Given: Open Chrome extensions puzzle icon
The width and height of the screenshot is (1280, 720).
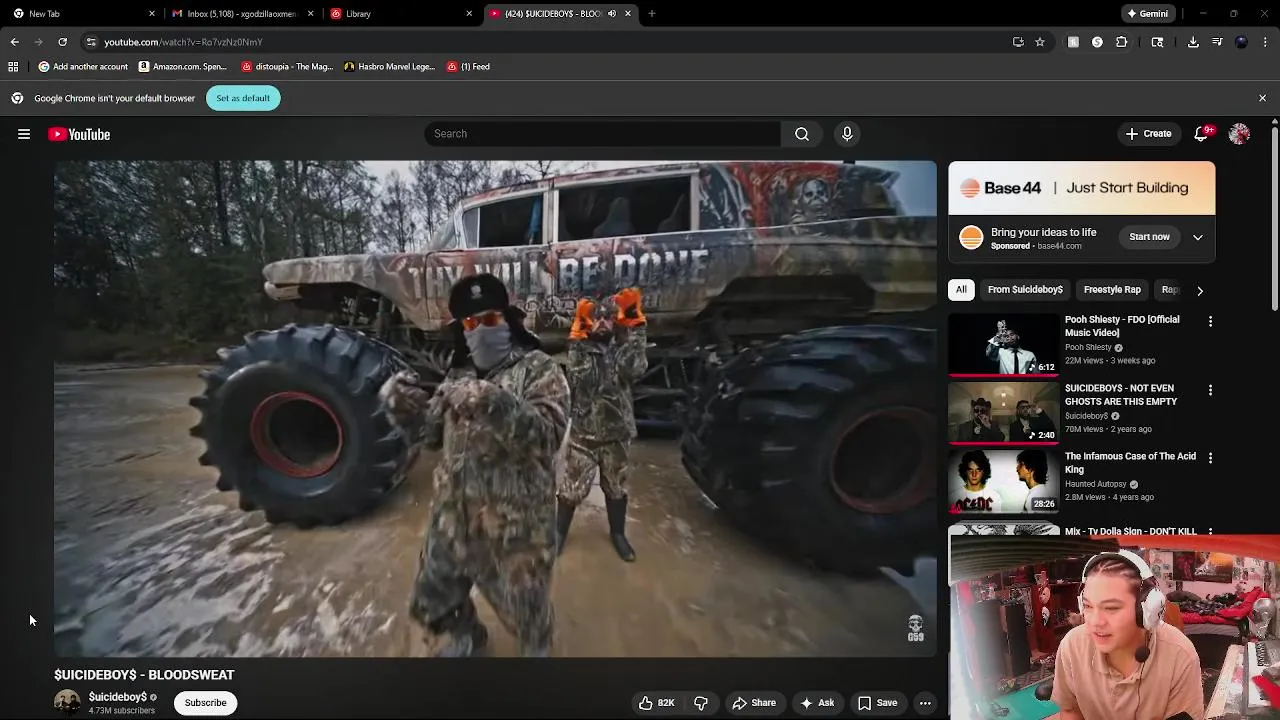Looking at the screenshot, I should pos(1121,42).
